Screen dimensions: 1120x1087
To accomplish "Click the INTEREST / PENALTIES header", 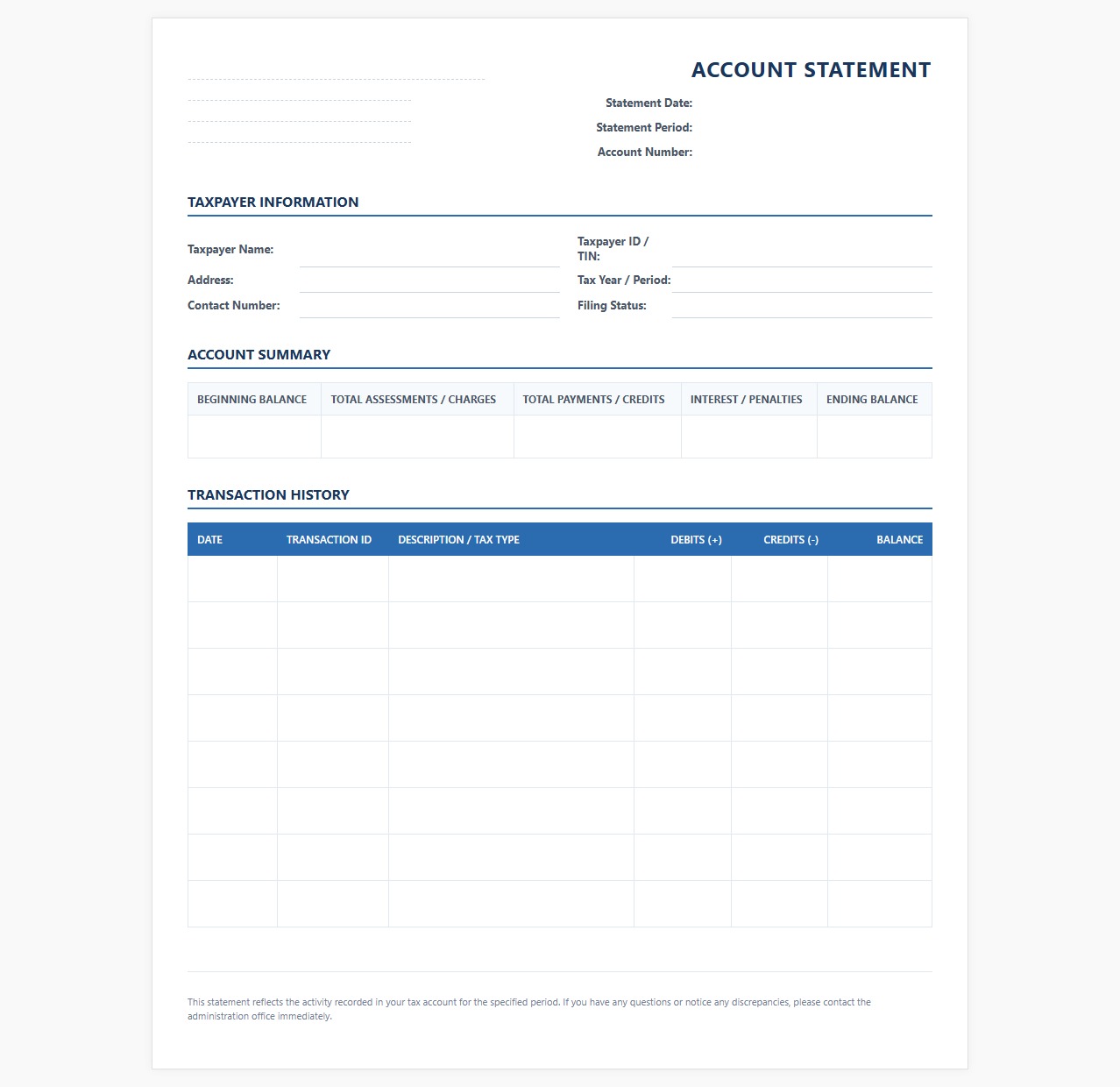I will pyautogui.click(x=749, y=400).
